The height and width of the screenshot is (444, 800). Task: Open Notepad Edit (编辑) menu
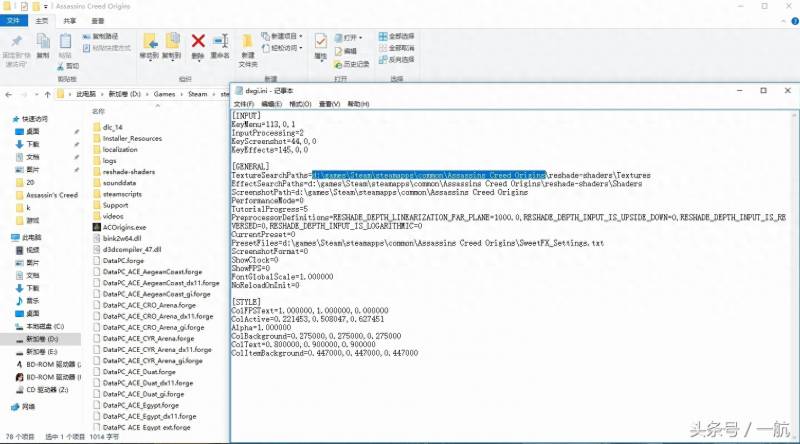coord(271,104)
